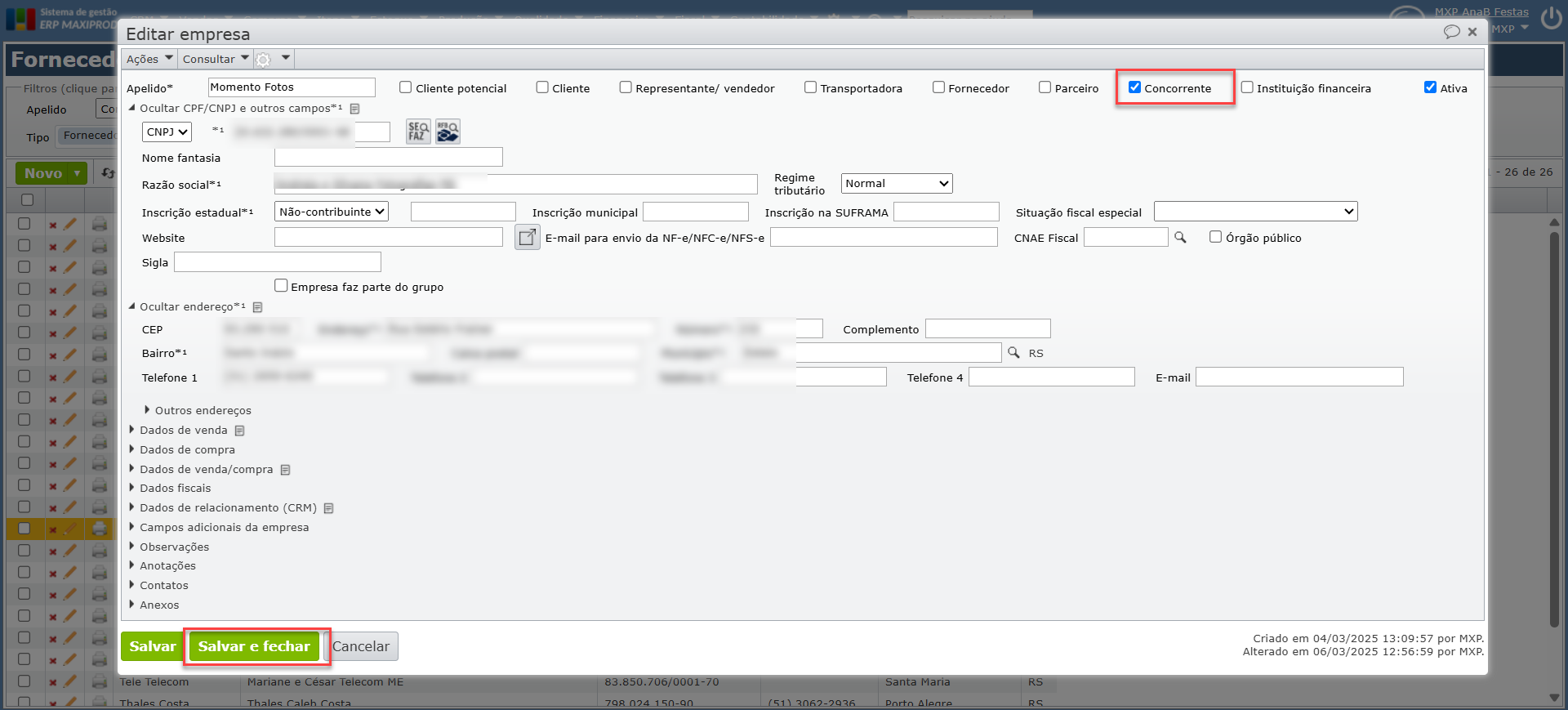Expand Campos adicionais da empresa
1568x710 pixels.
tap(131, 527)
